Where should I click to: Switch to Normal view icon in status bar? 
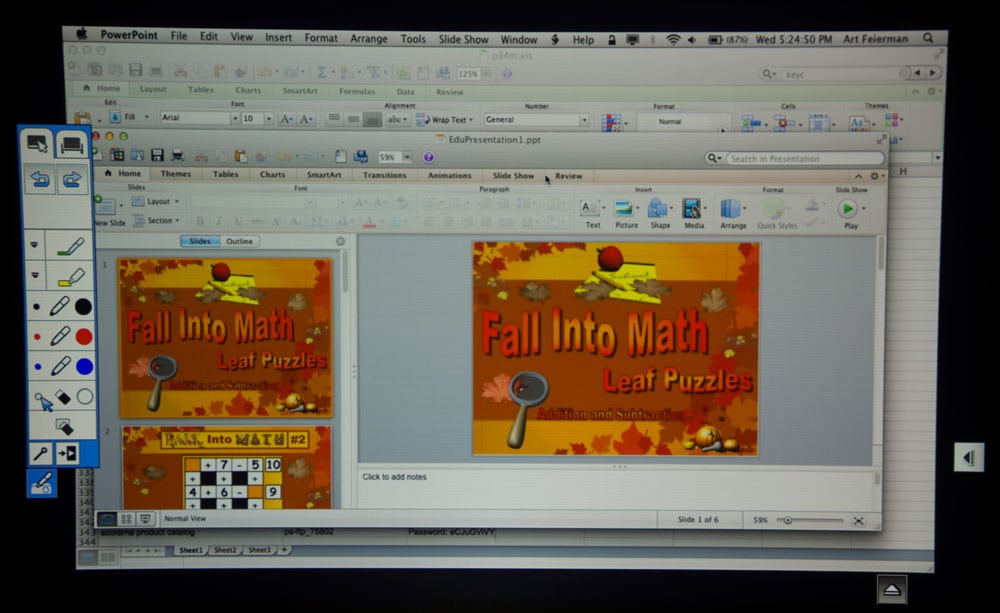(107, 519)
